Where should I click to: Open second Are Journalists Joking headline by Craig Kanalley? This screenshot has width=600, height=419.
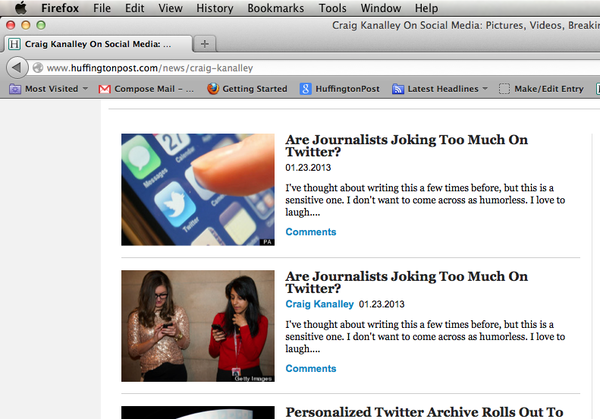[x=406, y=282]
